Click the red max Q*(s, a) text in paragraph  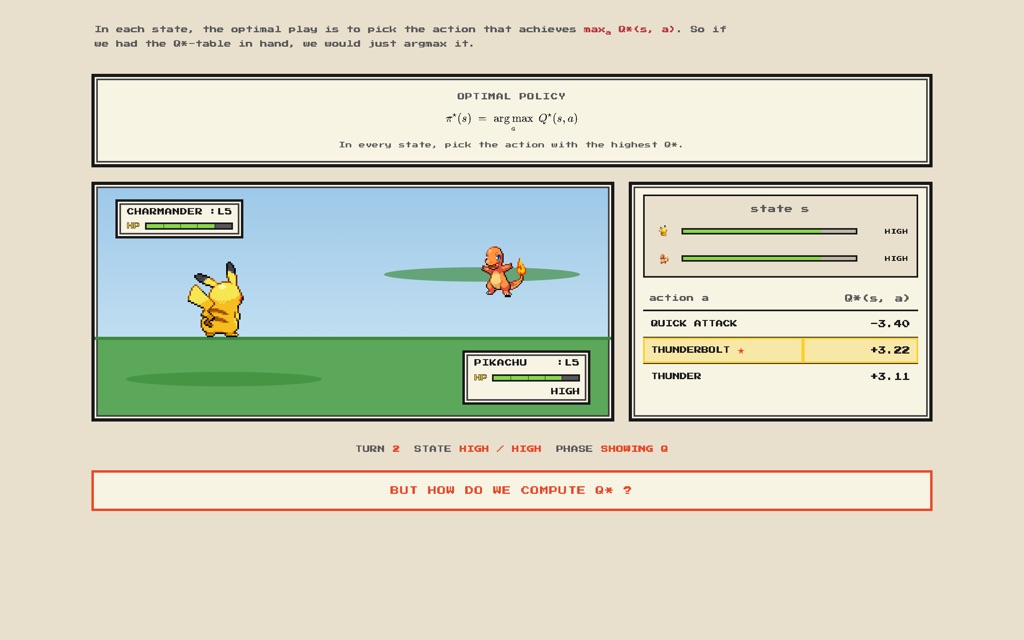pos(629,29)
